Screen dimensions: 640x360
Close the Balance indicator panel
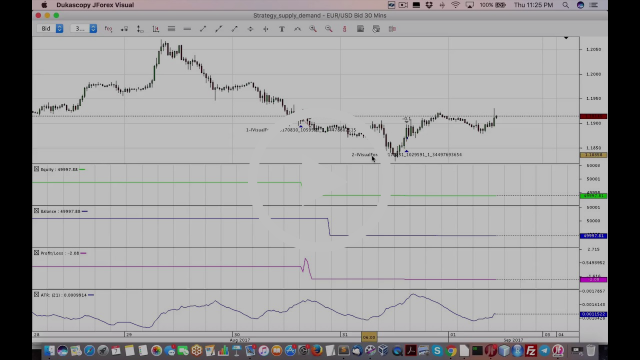click(36, 211)
